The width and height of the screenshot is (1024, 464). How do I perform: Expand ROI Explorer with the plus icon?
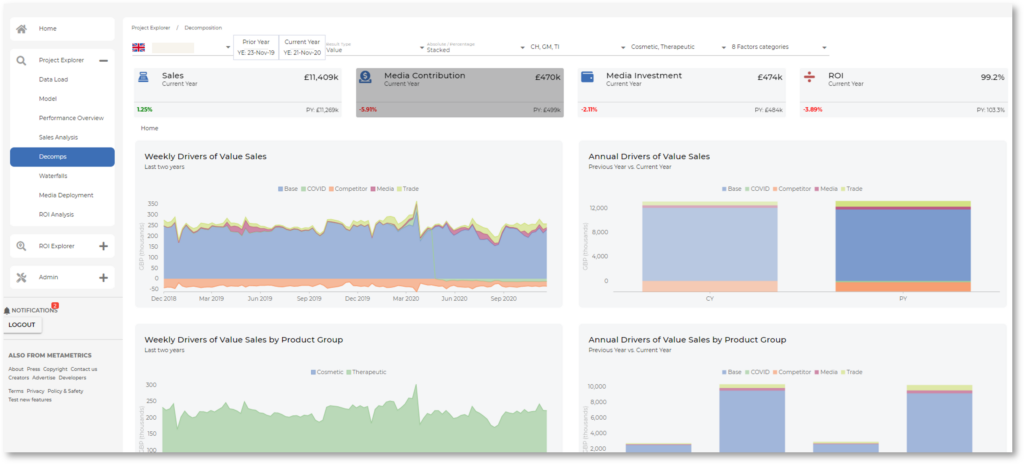[103, 246]
